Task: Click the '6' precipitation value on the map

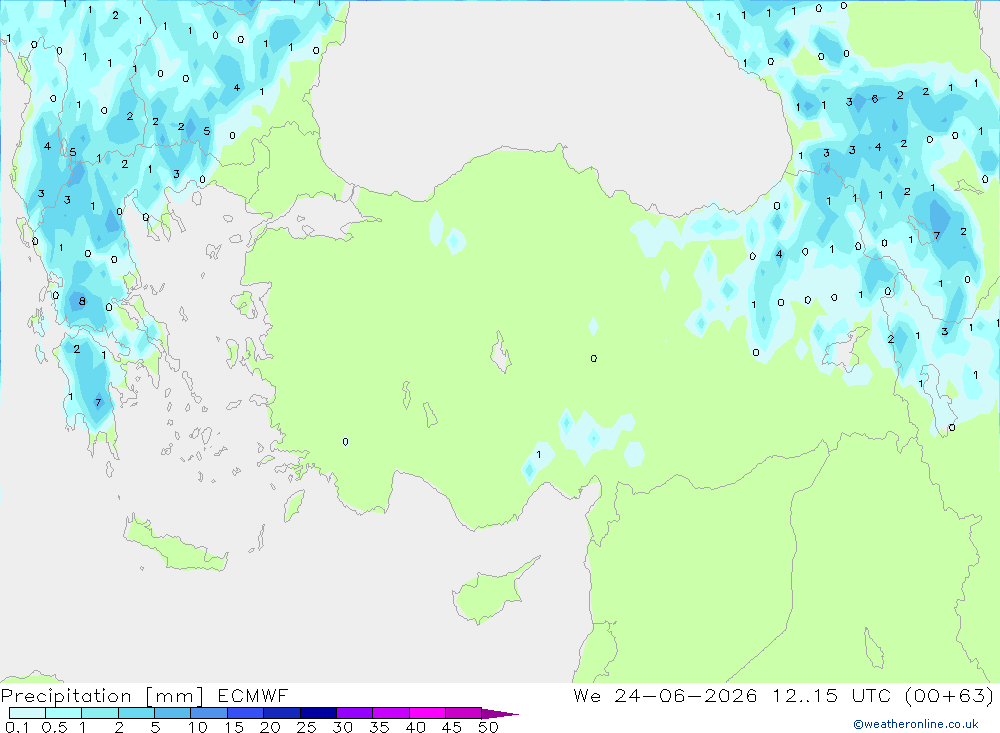Action: 875,99
